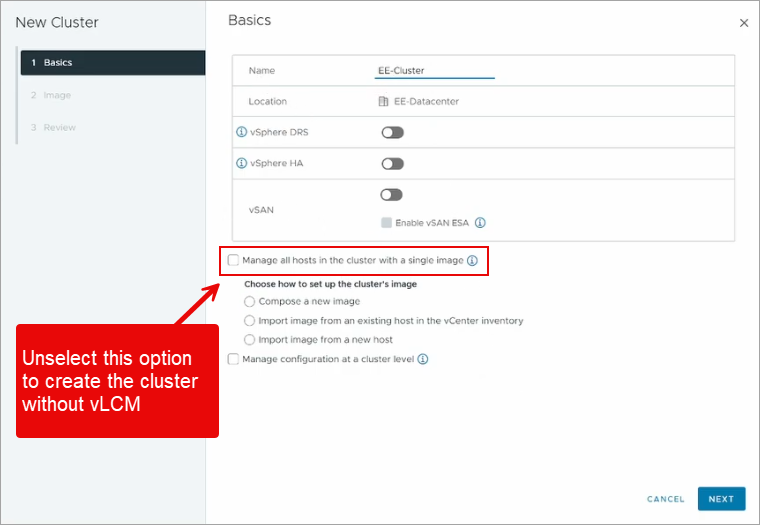
Task: Click the info icon beside vSphere HA
Action: pos(240,164)
